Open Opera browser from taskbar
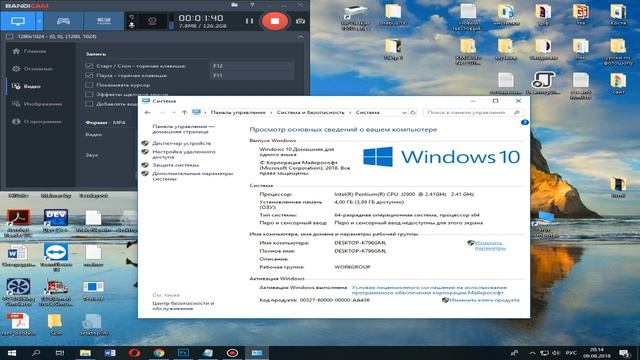Viewport: 640px width, 360px height. (x=134, y=353)
